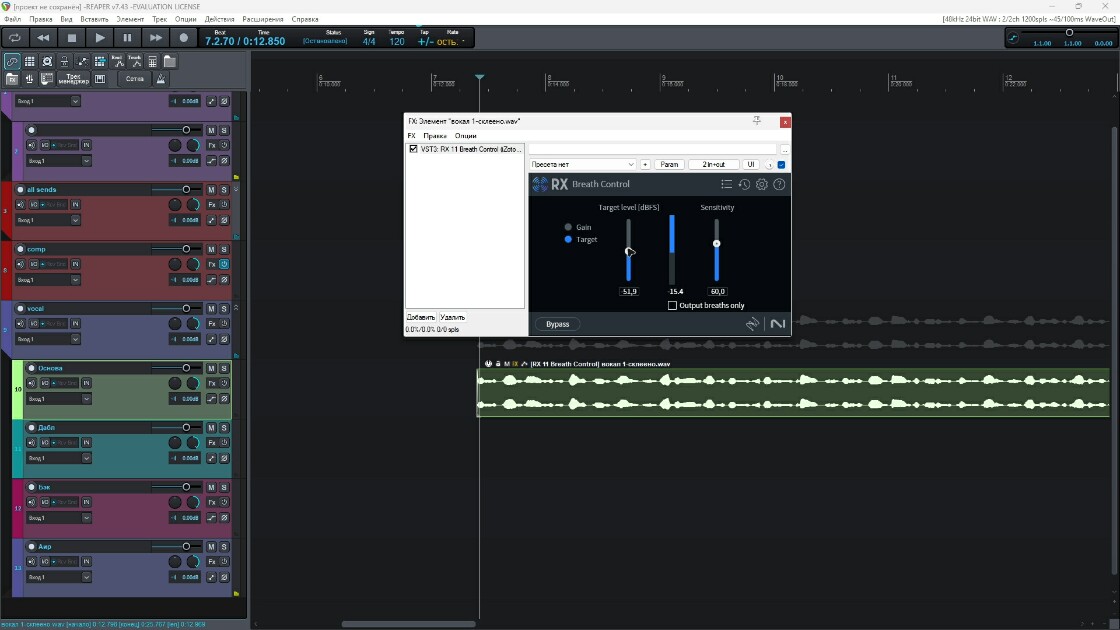Toggle the metronome toolbar icon
Image resolution: width=1120 pixels, height=630 pixels.
pos(161,79)
